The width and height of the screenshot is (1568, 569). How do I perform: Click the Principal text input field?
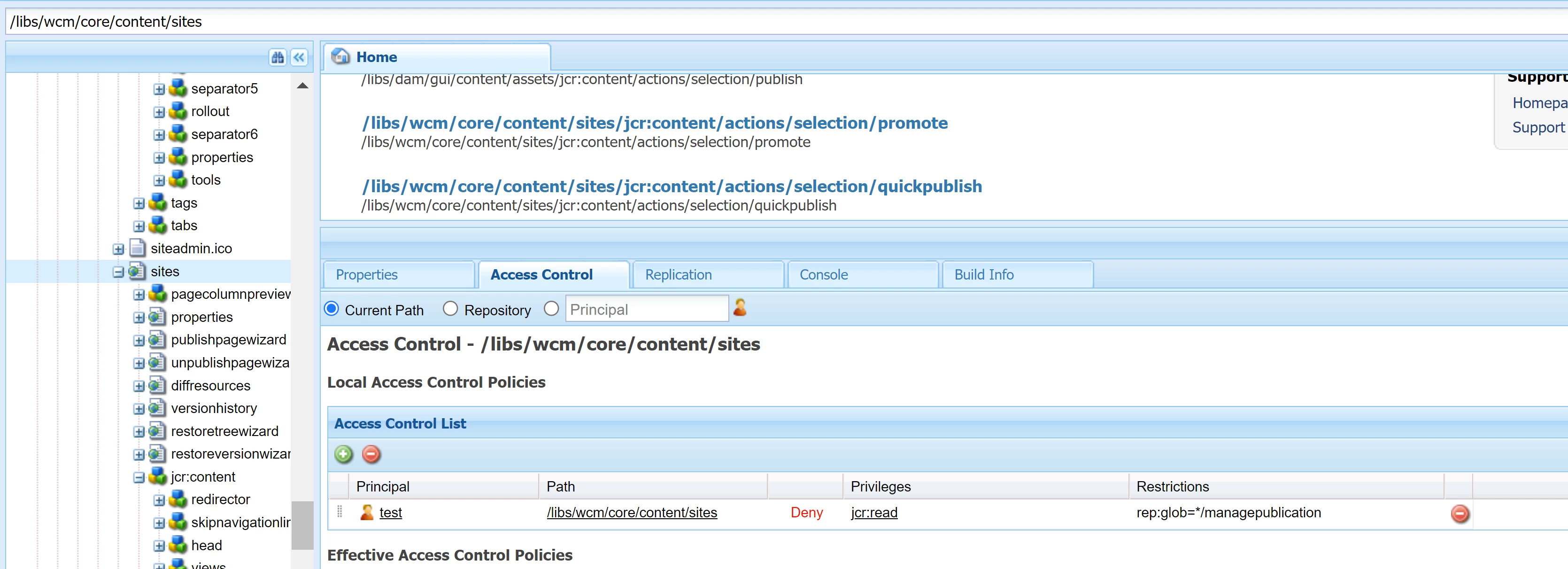point(647,310)
